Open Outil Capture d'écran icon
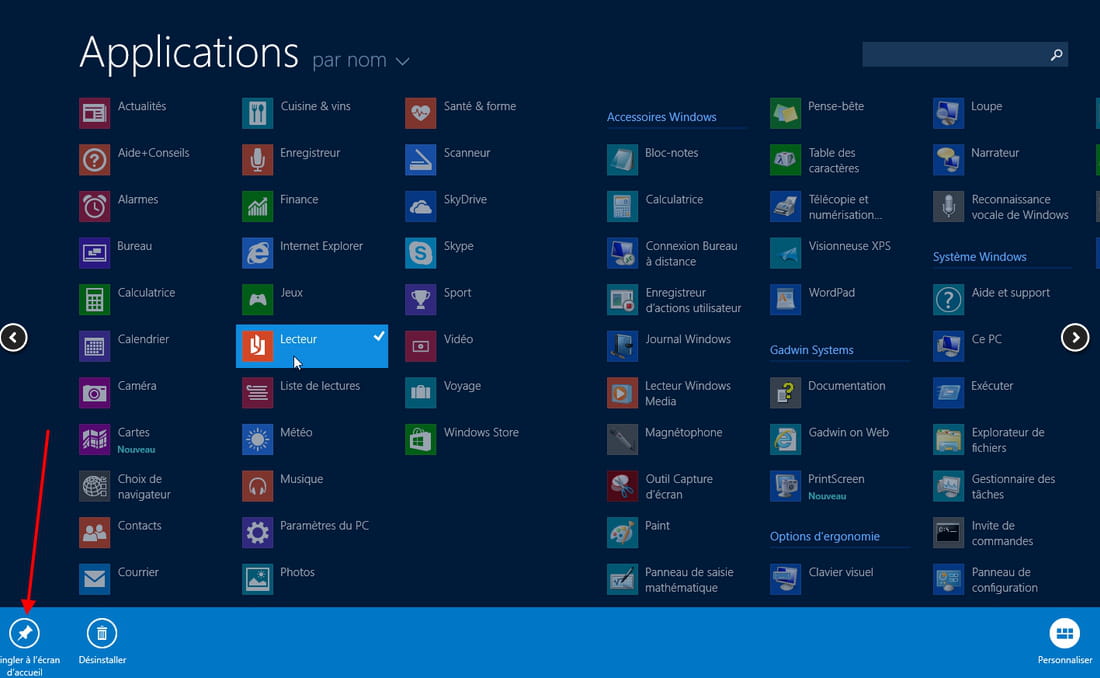The image size is (1100, 678). (x=622, y=486)
